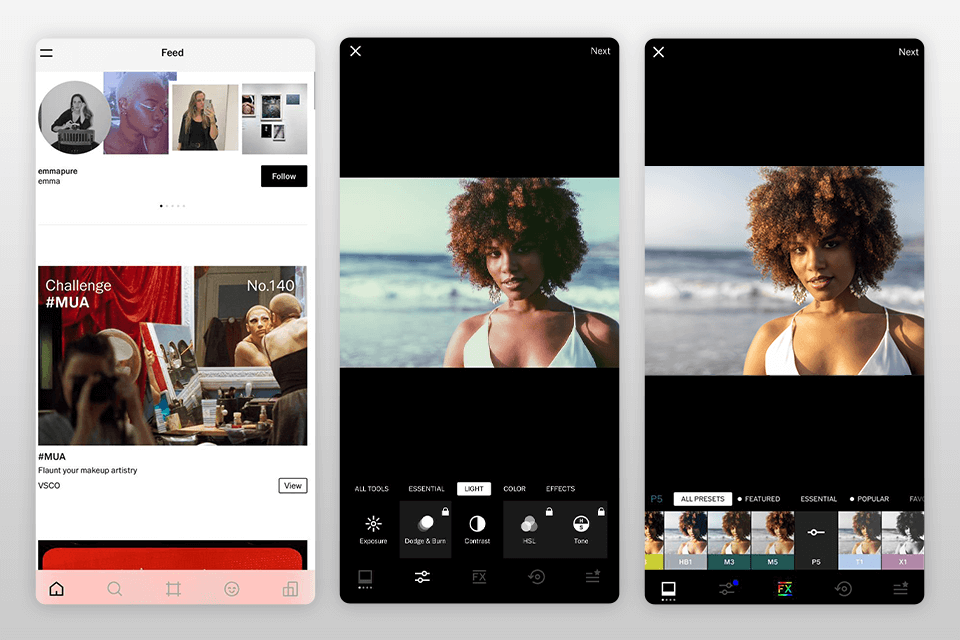Tap the #MUA title text

pyautogui.click(x=52, y=456)
